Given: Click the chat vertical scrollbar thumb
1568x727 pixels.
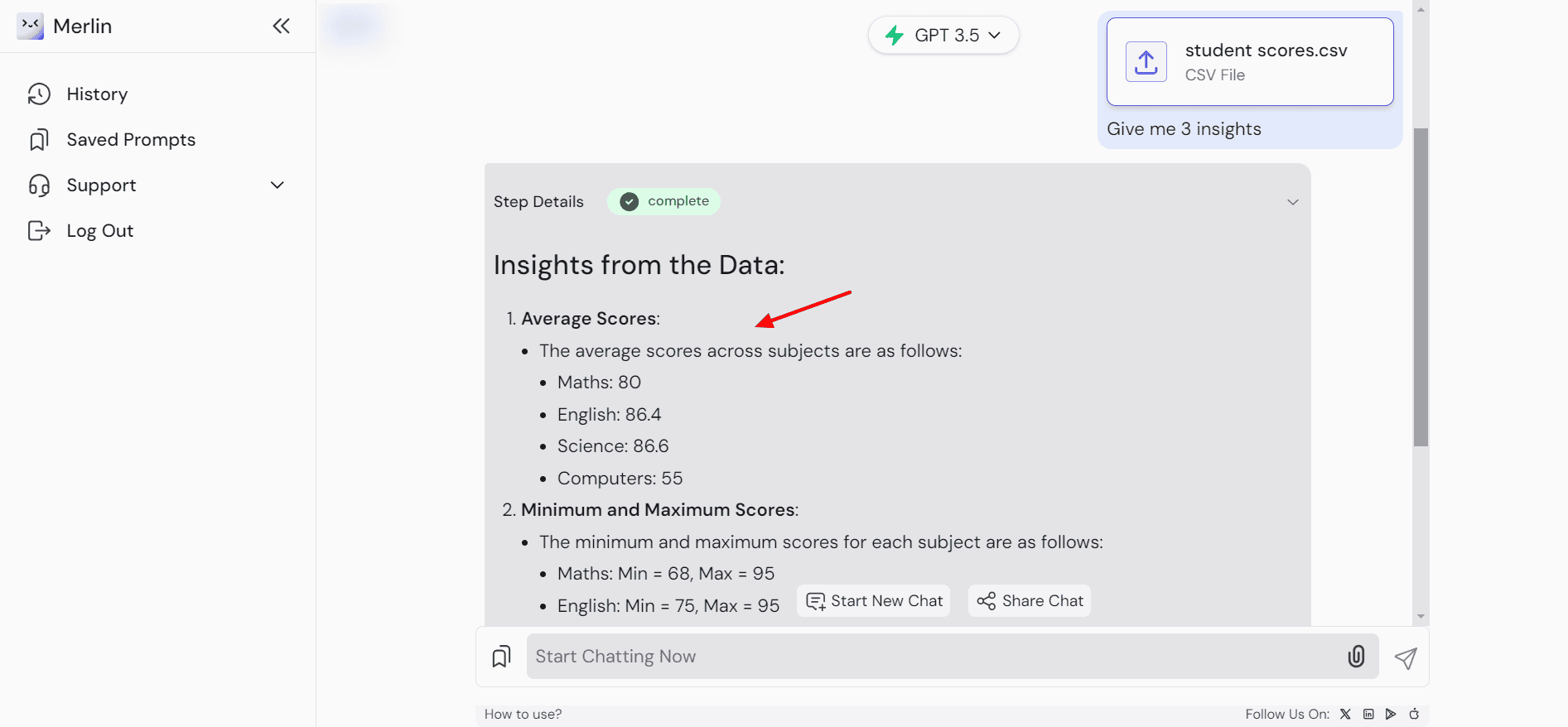Looking at the screenshot, I should pos(1421,286).
